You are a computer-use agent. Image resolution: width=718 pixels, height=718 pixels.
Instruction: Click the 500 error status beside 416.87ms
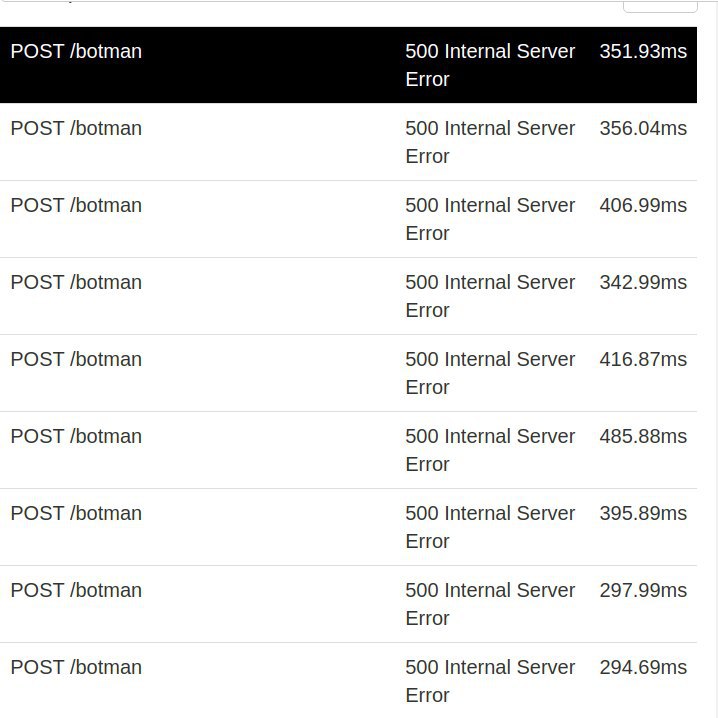click(x=490, y=373)
